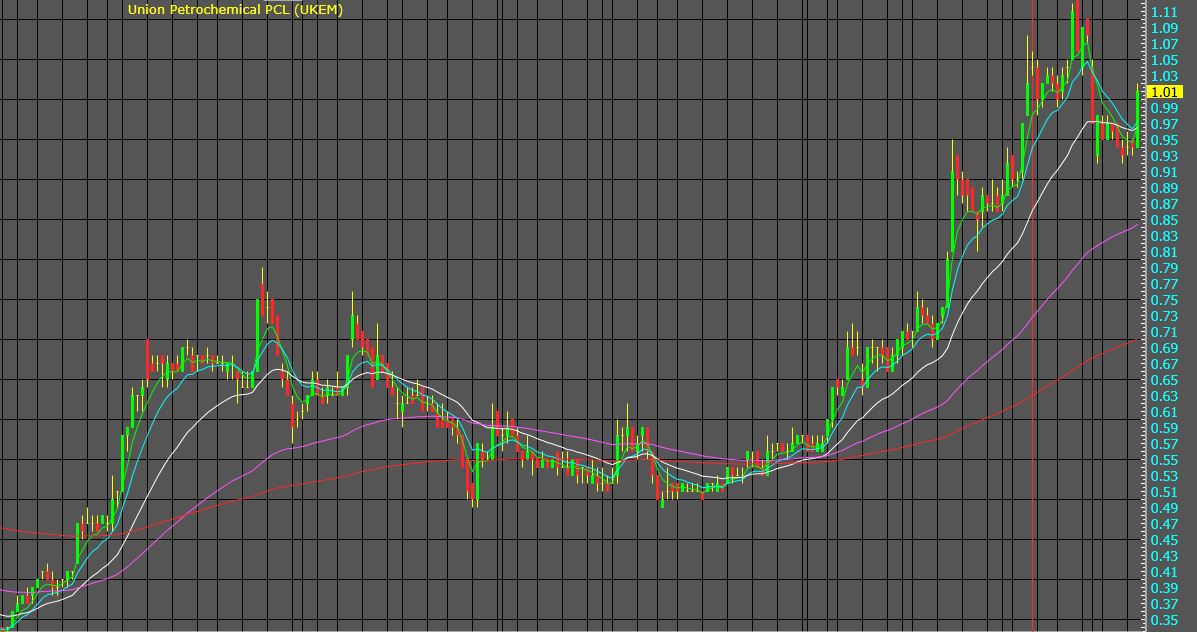
Task: Click the 0.41 price axis label
Action: coord(1164,572)
